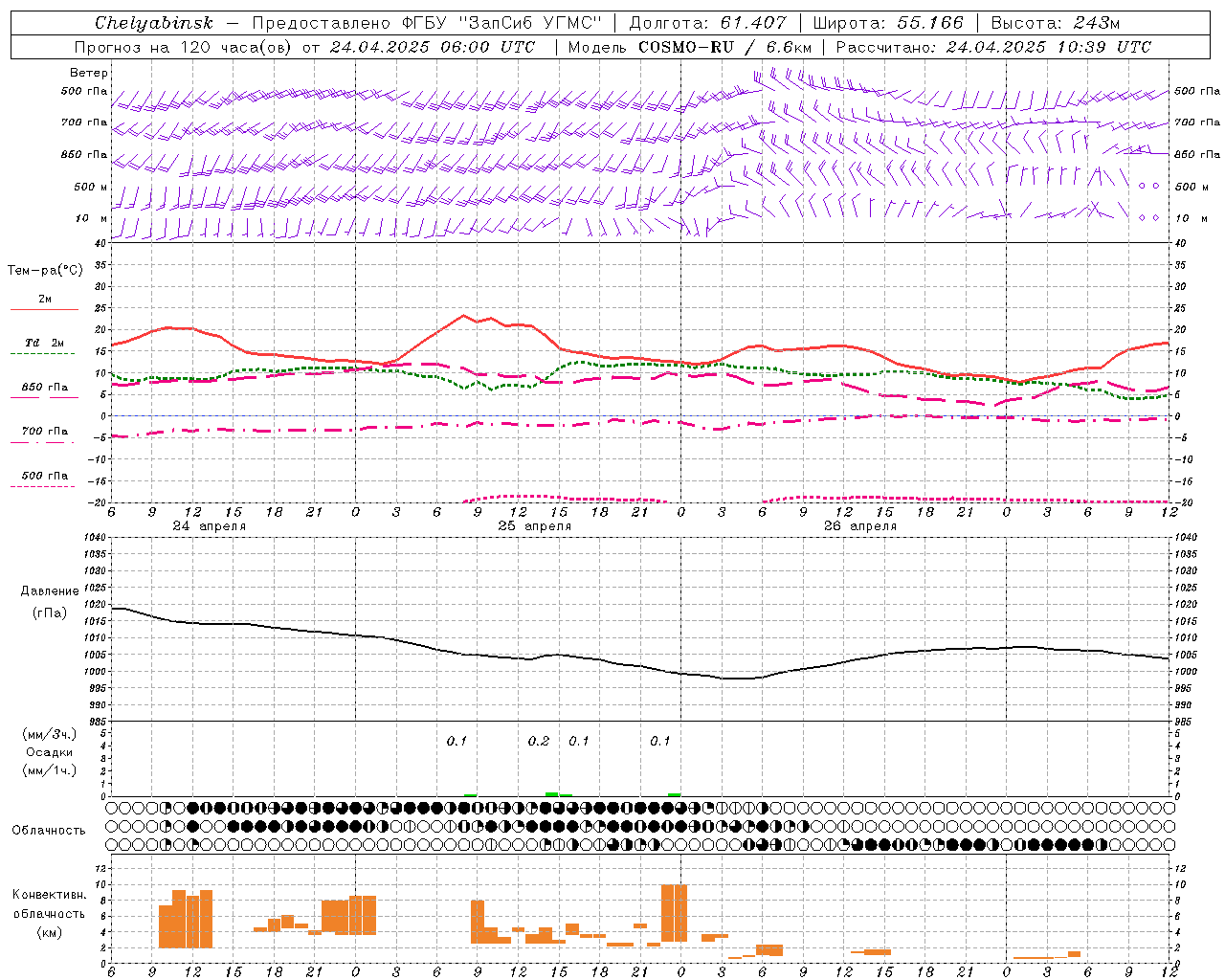The width and height of the screenshot is (1225, 980).
Task: Click the '24 апреля' date label
Action: click(209, 526)
